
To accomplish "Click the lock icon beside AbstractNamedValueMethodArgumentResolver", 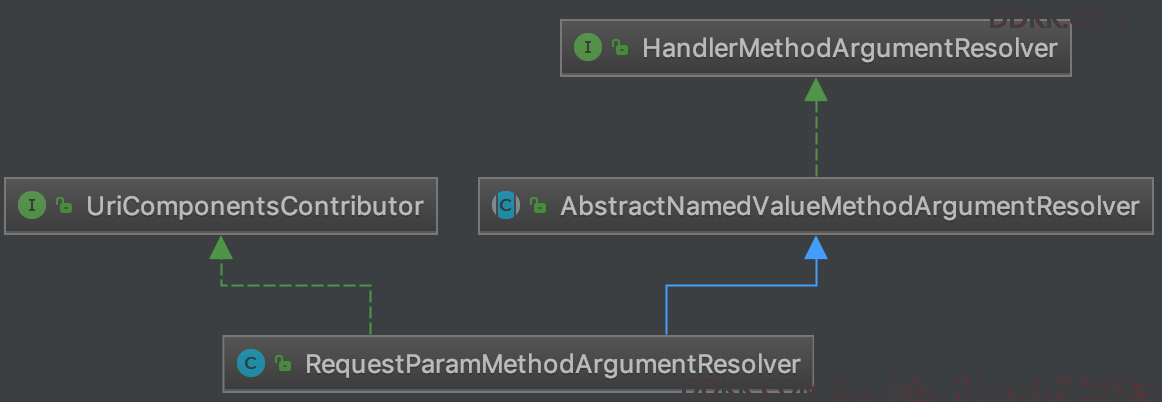I will (538, 205).
